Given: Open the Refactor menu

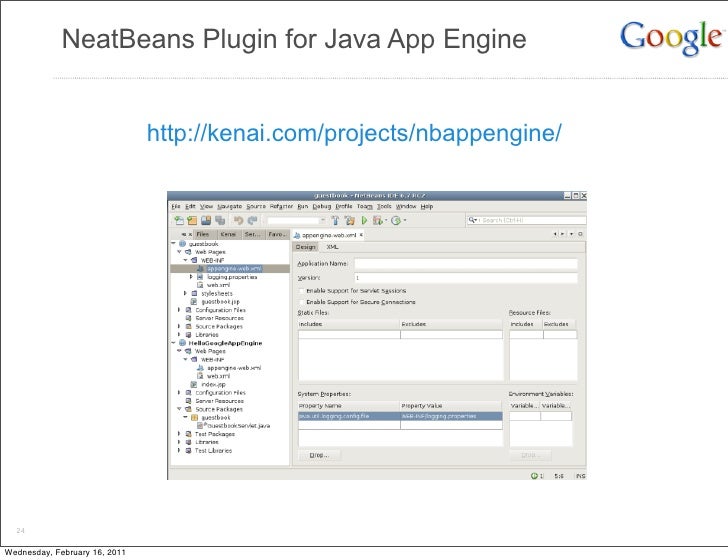Looking at the screenshot, I should point(281,207).
